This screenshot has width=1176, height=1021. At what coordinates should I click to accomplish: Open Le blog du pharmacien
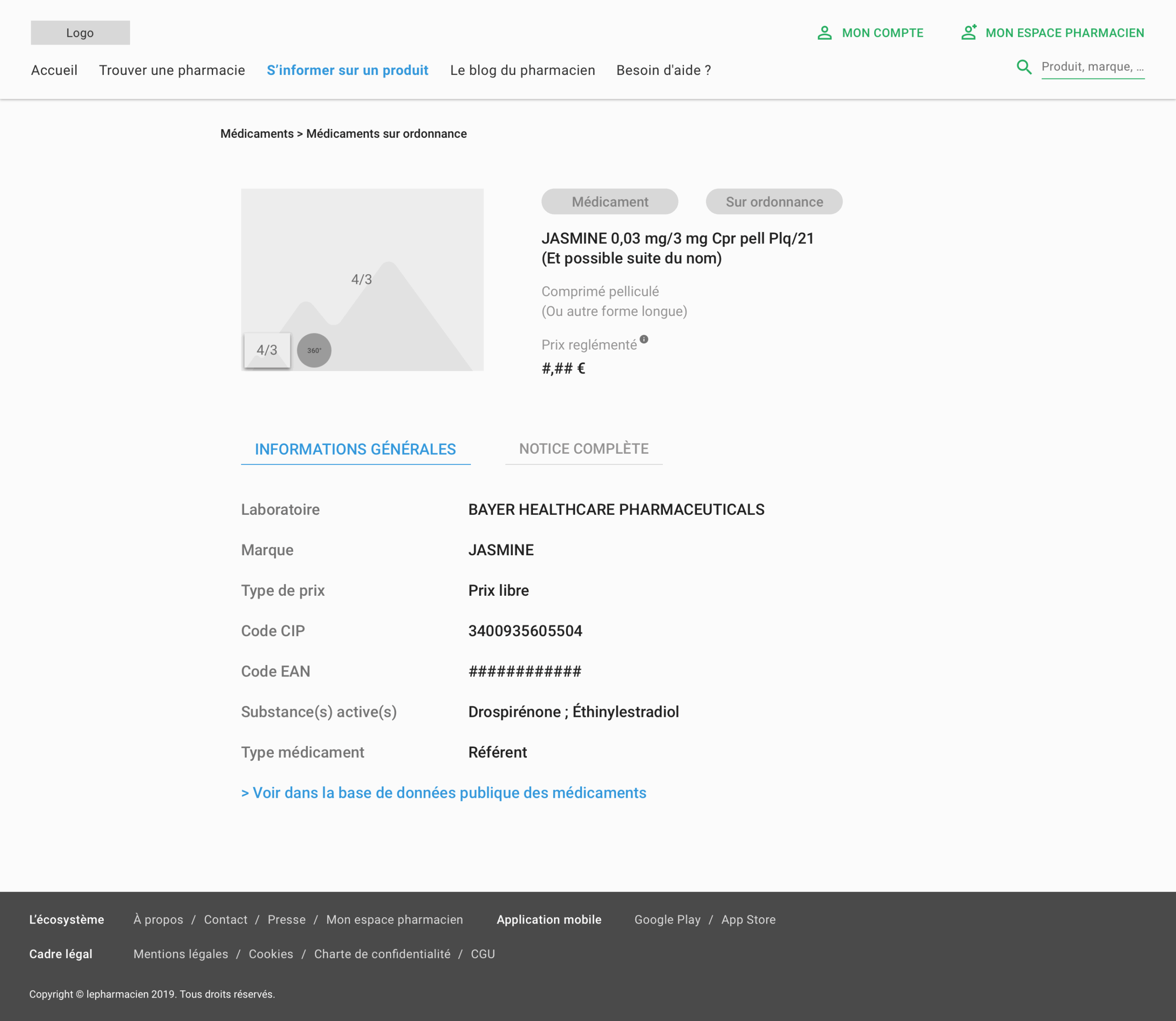coord(522,70)
